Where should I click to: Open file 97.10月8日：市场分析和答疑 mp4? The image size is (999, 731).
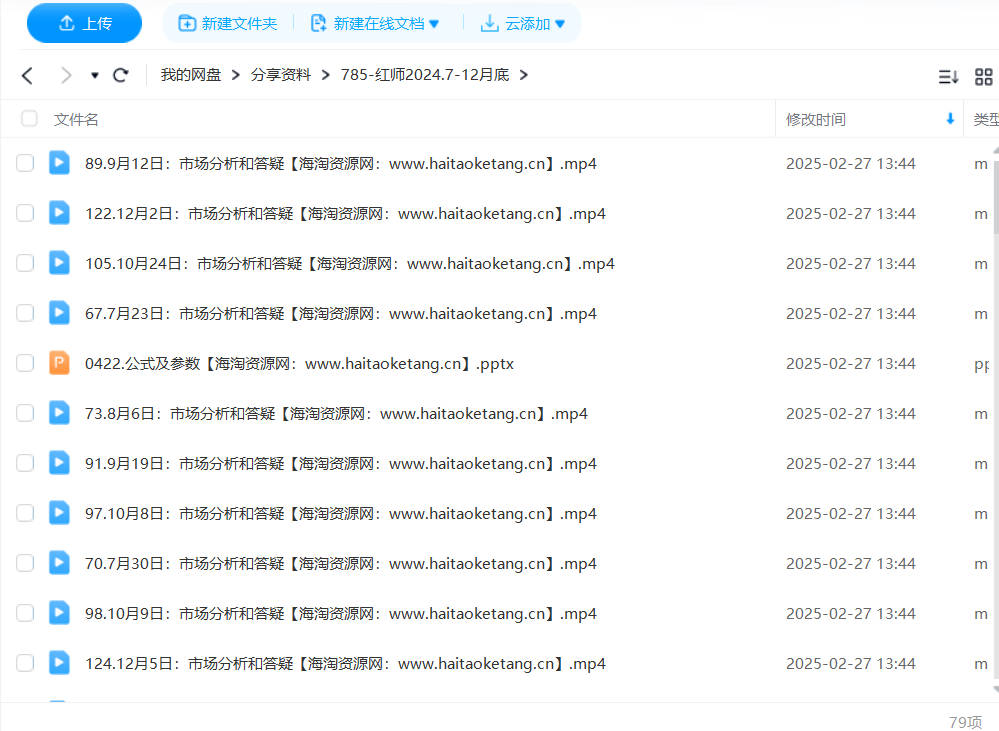click(341, 514)
